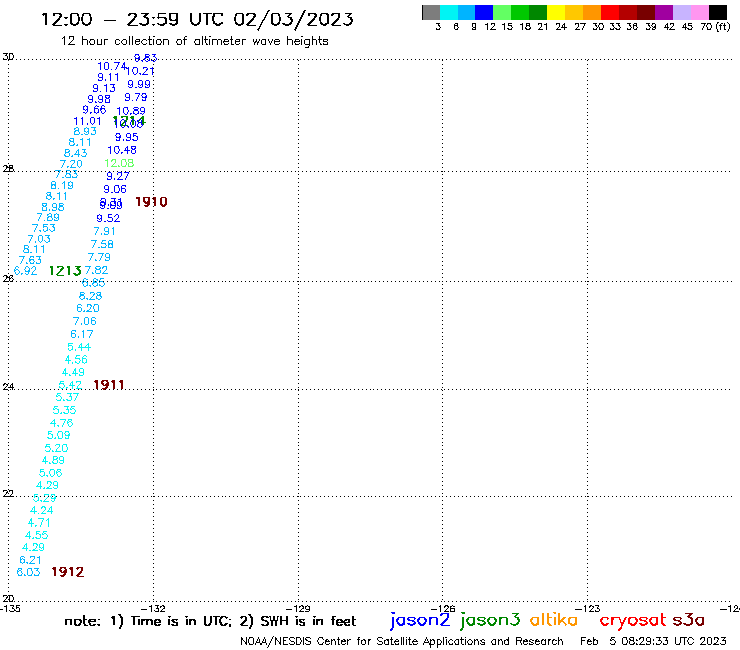Select the '10.21' wave height value

141,71
